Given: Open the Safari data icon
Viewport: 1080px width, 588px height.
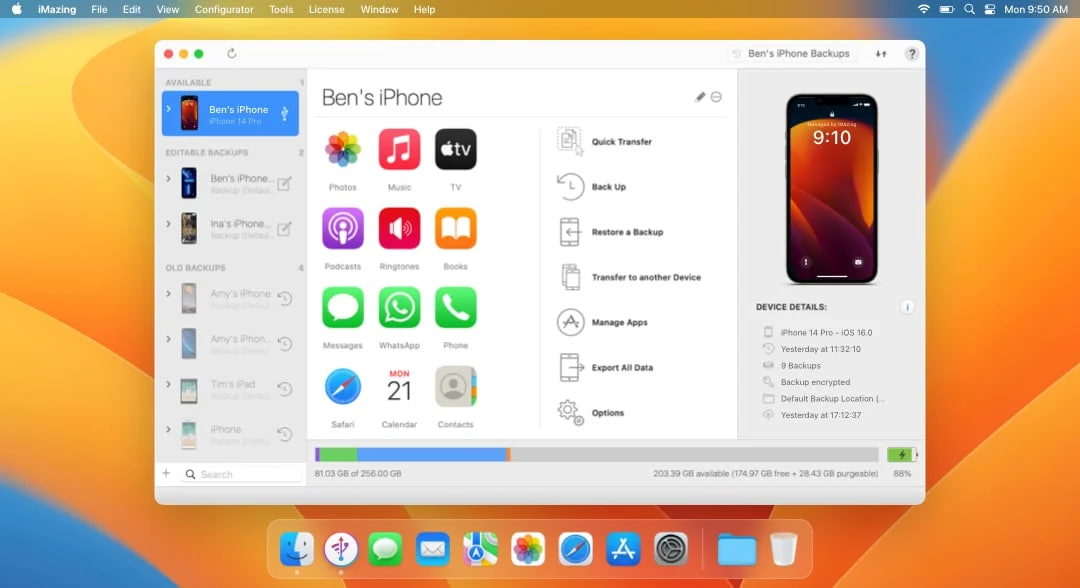Looking at the screenshot, I should (x=343, y=387).
